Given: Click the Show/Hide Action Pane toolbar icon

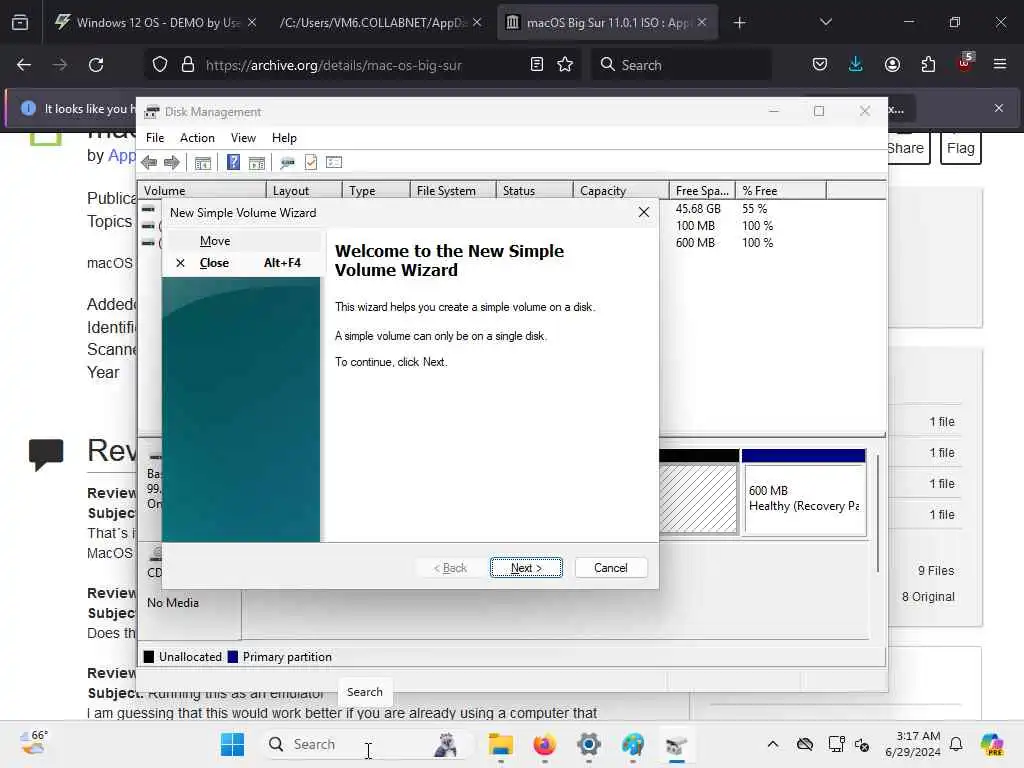Looking at the screenshot, I should (257, 163).
